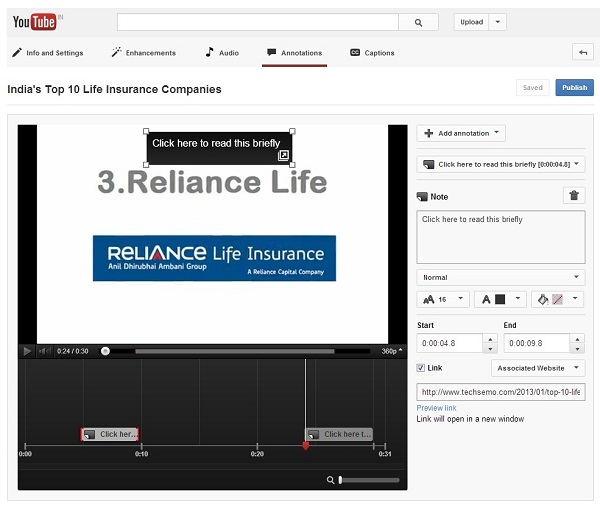Click the link URL field
The width and height of the screenshot is (600, 508).
pyautogui.click(x=501, y=392)
